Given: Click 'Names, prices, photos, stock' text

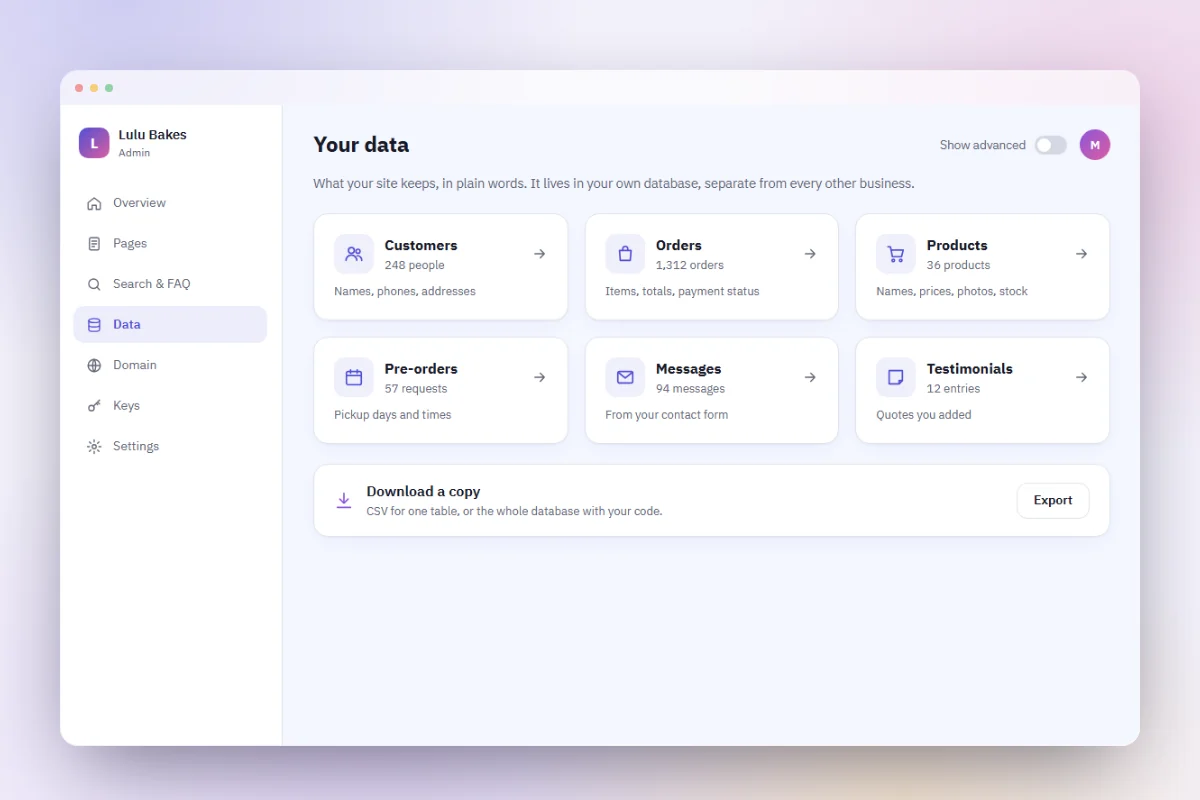Looking at the screenshot, I should tap(952, 292).
